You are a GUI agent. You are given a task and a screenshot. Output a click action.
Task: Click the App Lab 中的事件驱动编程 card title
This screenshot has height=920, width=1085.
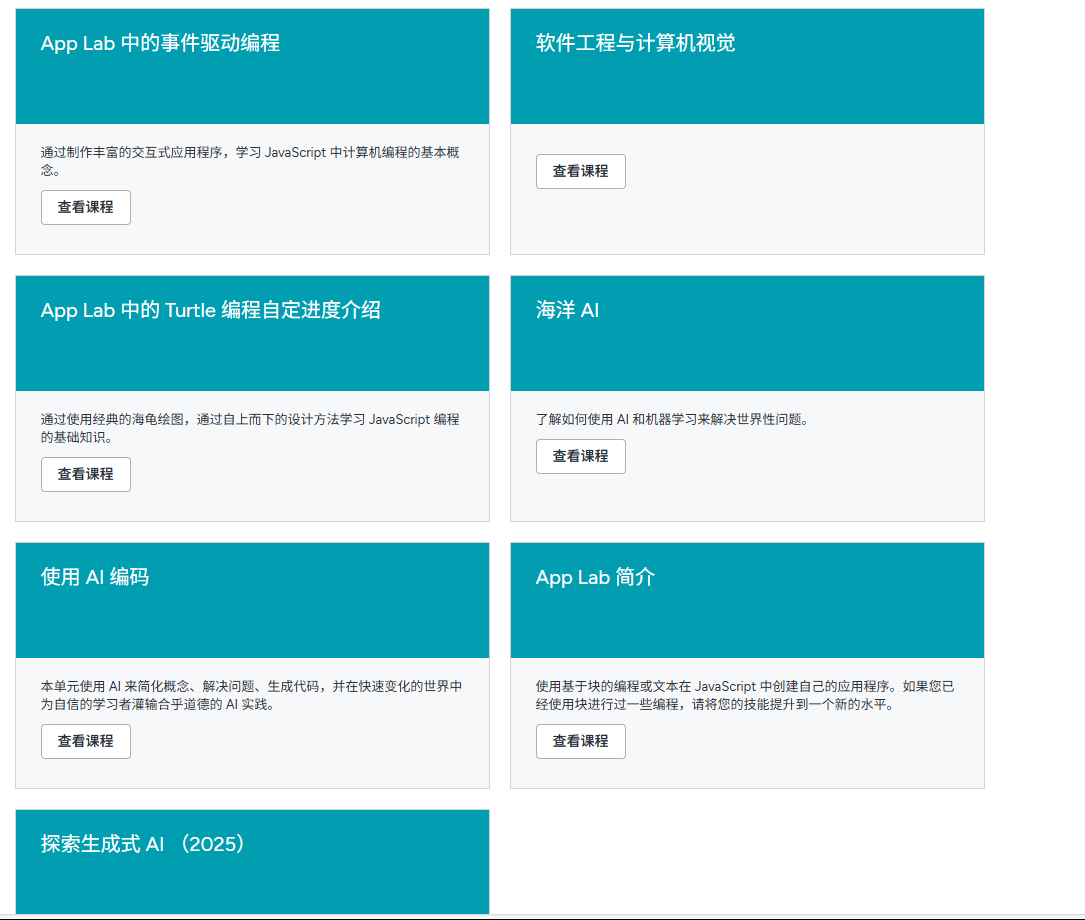[161, 43]
